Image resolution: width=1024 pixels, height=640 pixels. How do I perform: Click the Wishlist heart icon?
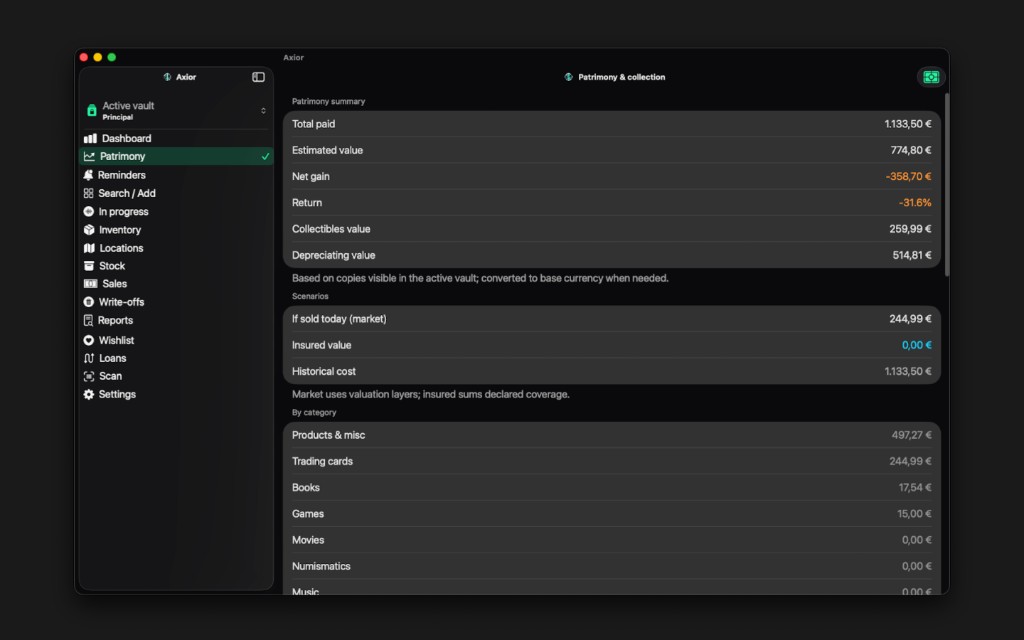click(x=89, y=340)
